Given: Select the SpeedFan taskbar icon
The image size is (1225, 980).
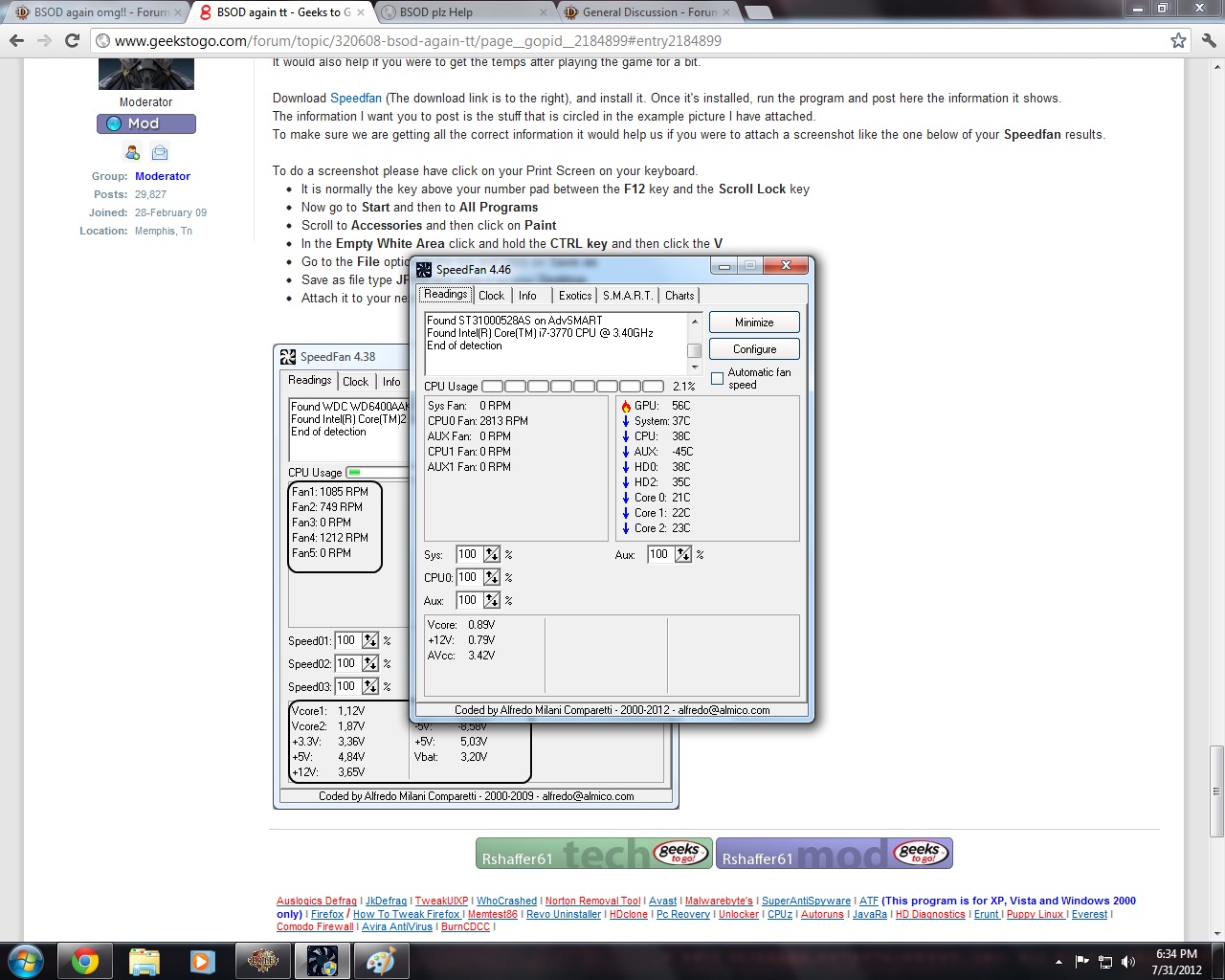Looking at the screenshot, I should pos(322,961).
